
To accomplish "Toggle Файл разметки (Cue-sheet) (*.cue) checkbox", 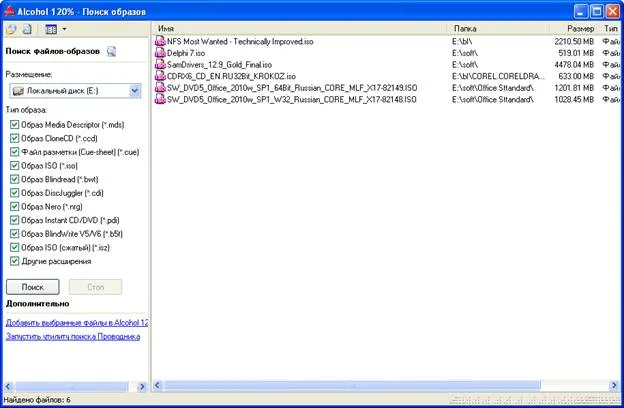I will pos(14,152).
